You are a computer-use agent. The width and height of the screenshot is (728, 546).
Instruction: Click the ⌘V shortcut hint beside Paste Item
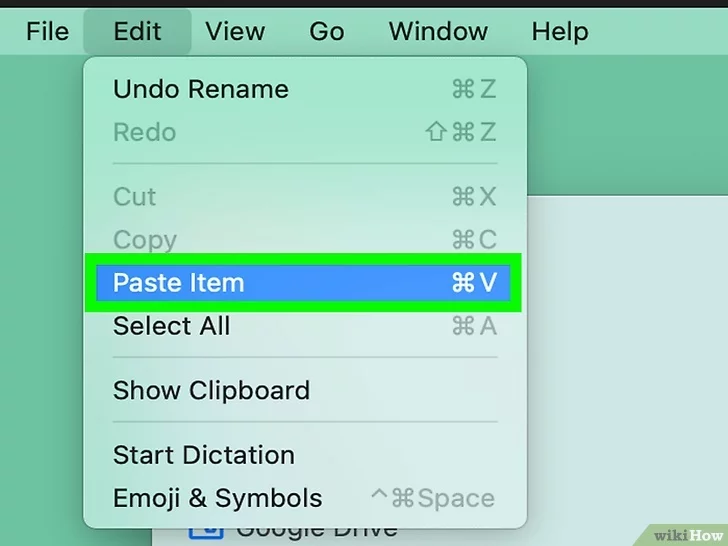pyautogui.click(x=474, y=283)
